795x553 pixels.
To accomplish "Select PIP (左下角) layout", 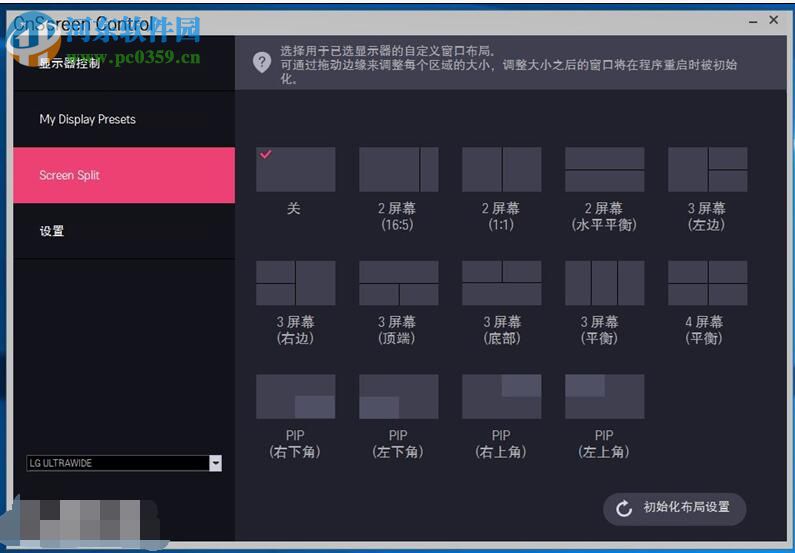I will coord(399,396).
